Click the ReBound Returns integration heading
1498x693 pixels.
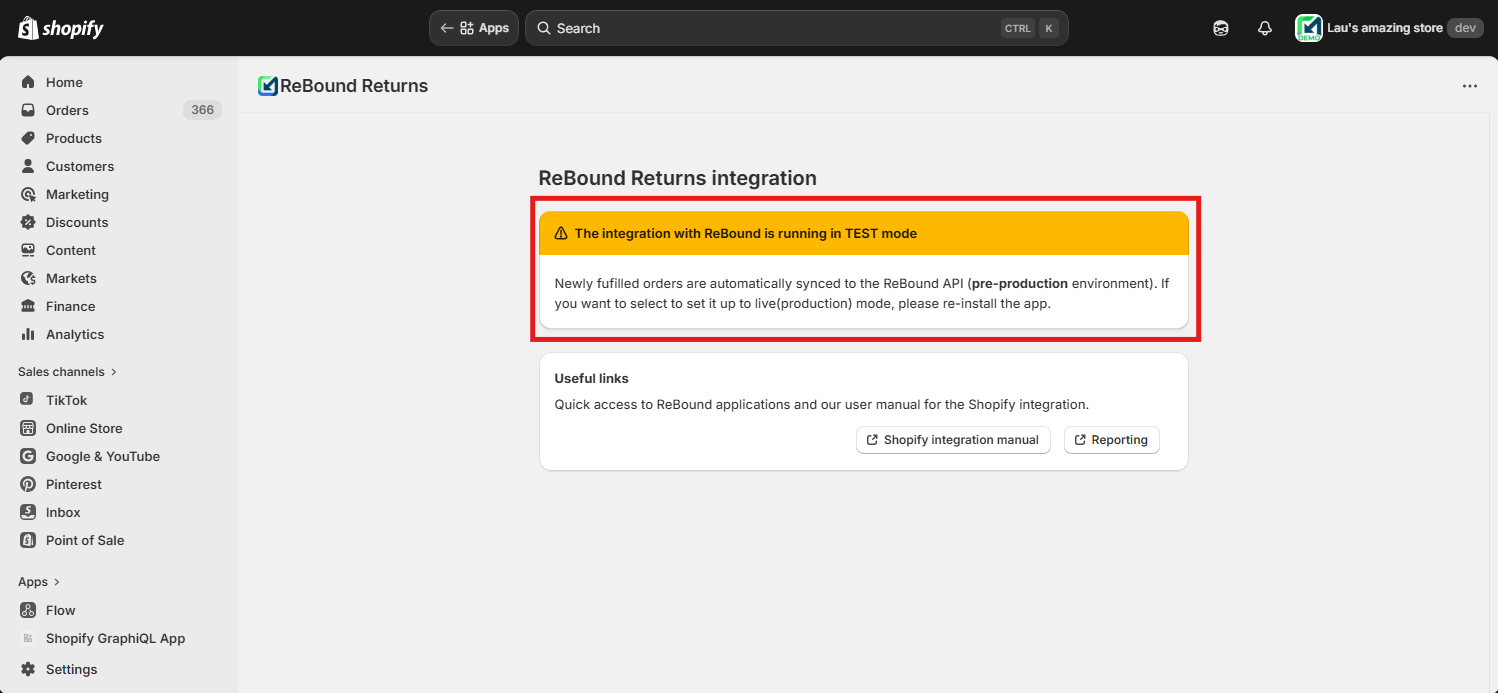coord(677,178)
